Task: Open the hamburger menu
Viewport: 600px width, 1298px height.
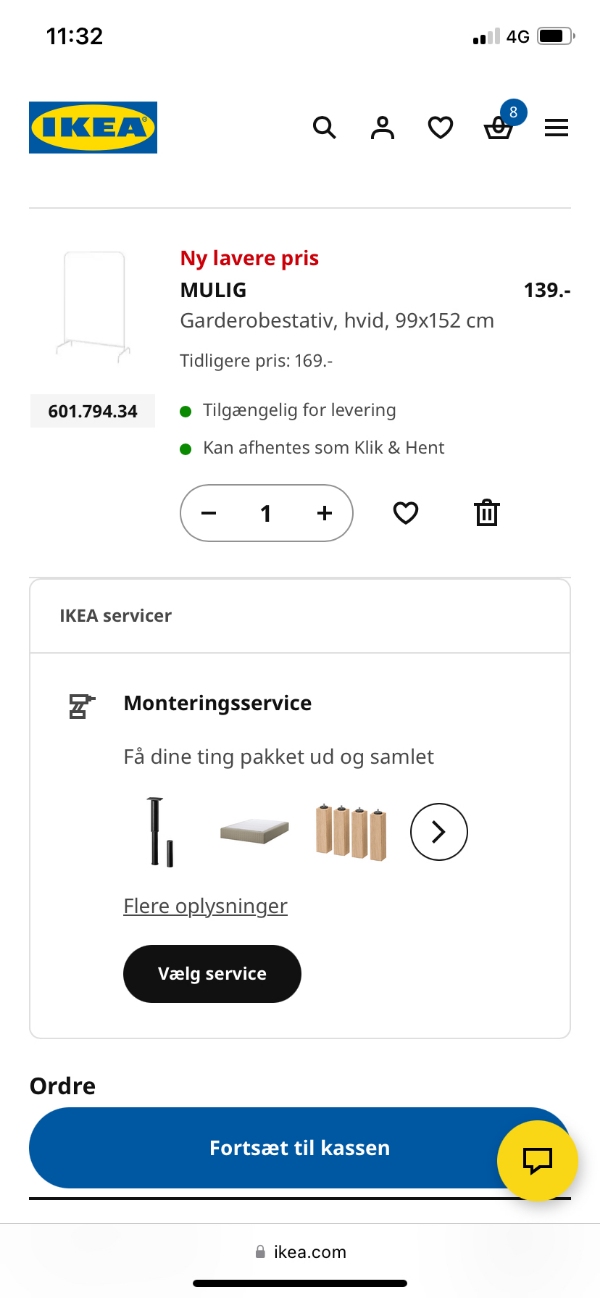Action: click(556, 127)
